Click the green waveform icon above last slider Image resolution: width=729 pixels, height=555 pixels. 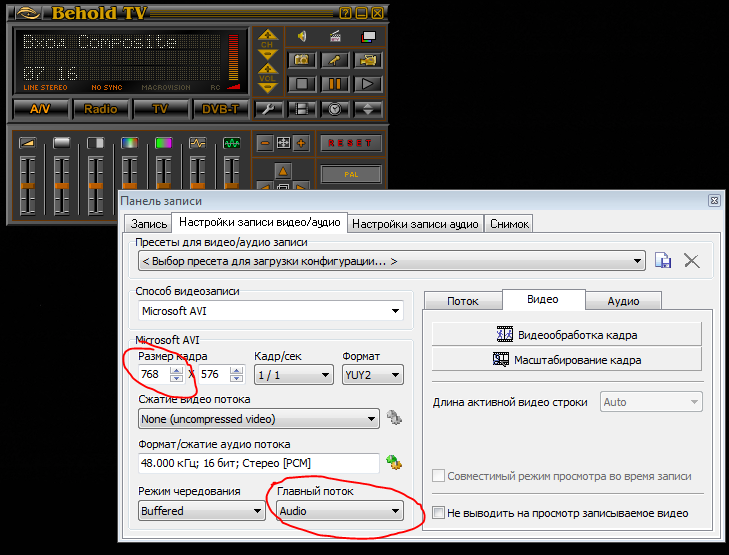click(232, 143)
